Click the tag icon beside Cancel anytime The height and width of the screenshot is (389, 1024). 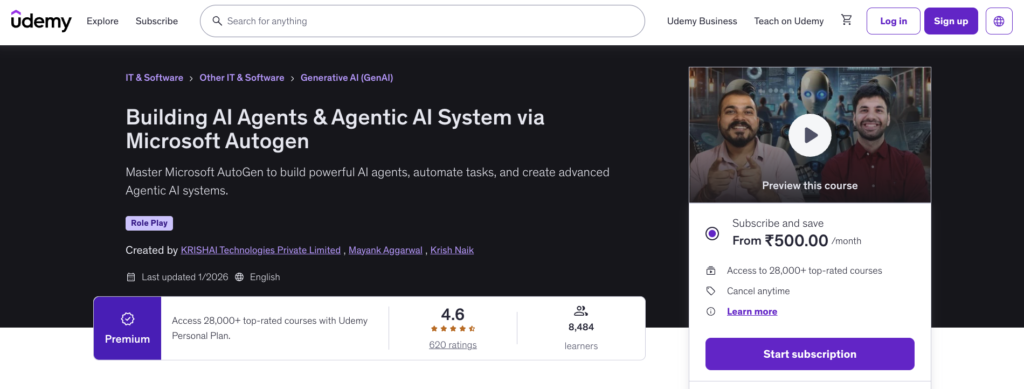[x=711, y=291]
